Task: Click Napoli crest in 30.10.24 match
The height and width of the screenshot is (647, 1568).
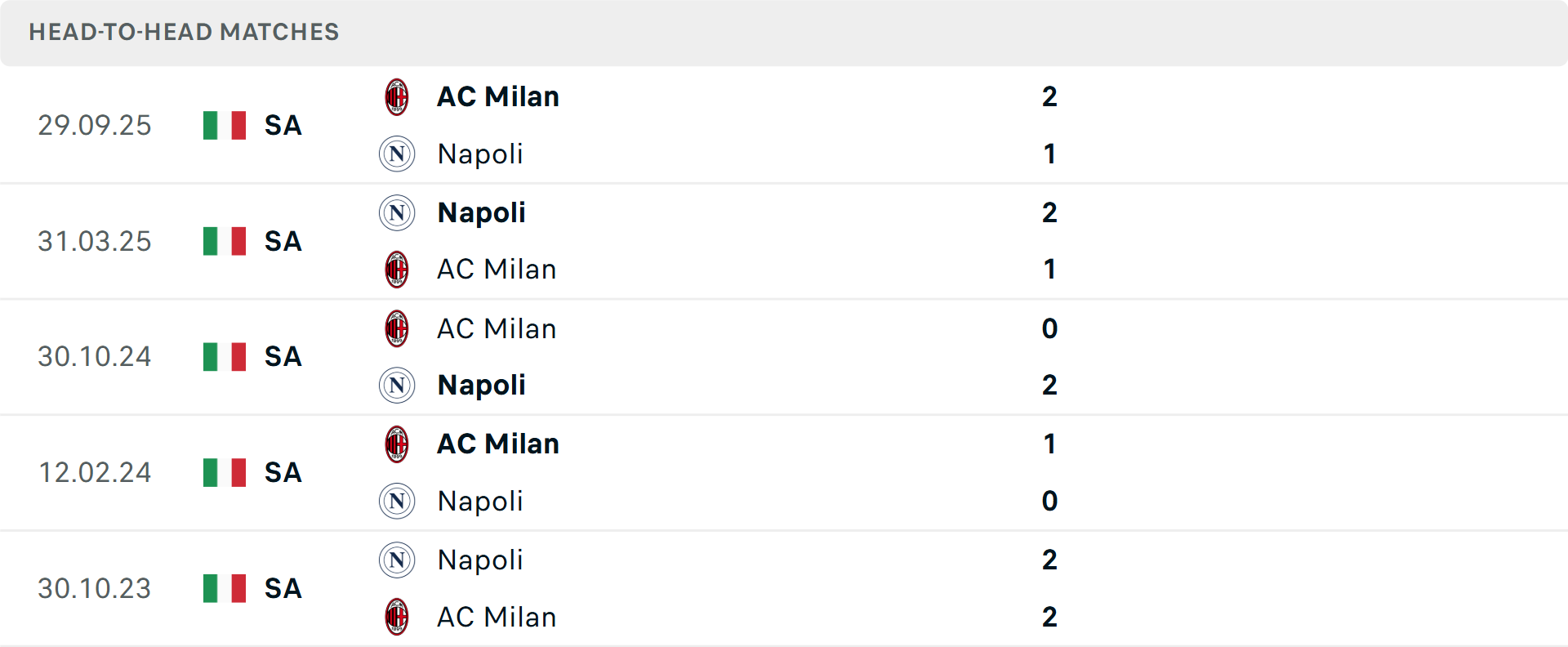Action: [397, 386]
